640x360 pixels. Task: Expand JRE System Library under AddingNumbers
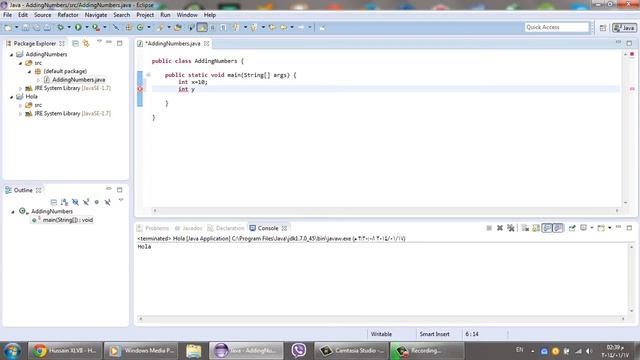(20, 88)
